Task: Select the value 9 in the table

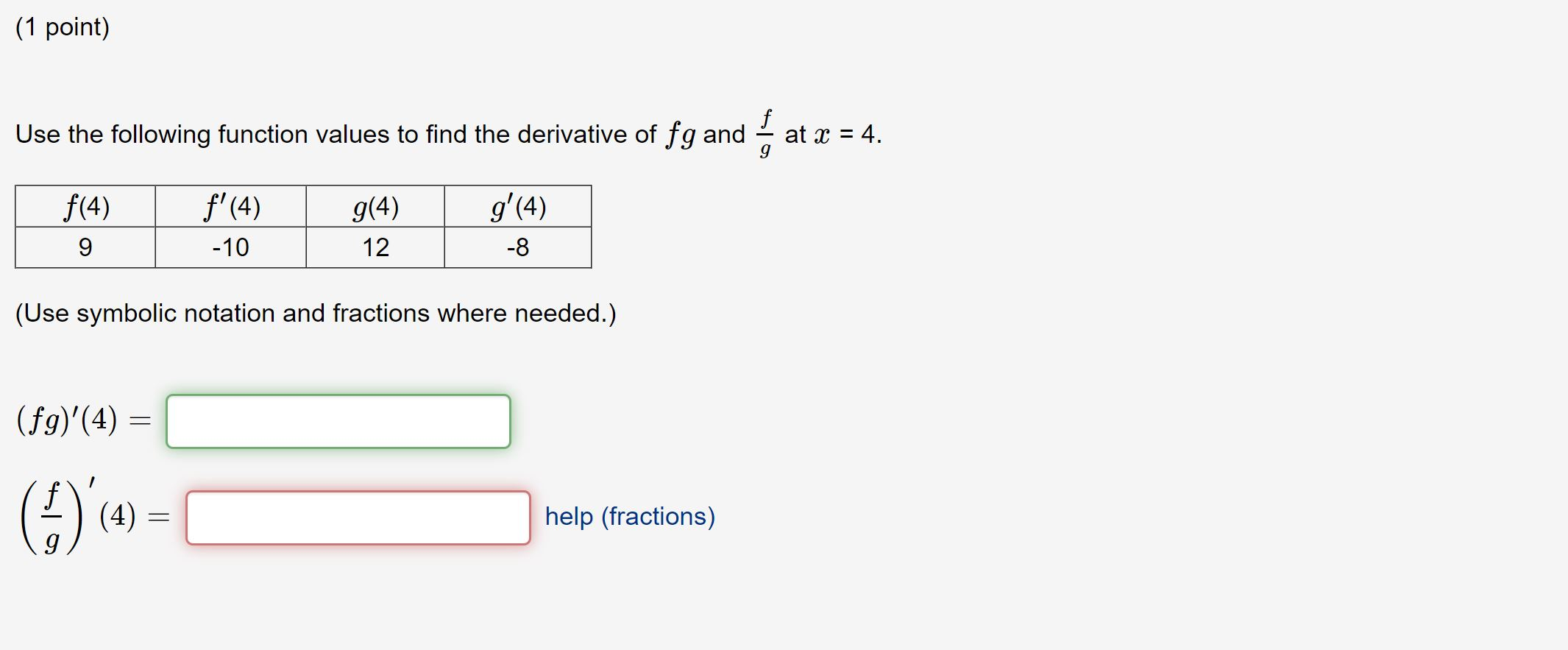Action: tap(85, 247)
